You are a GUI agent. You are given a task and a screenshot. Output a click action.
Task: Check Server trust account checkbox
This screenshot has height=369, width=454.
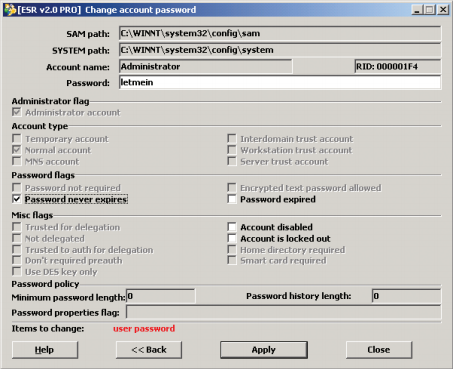[x=232, y=161]
